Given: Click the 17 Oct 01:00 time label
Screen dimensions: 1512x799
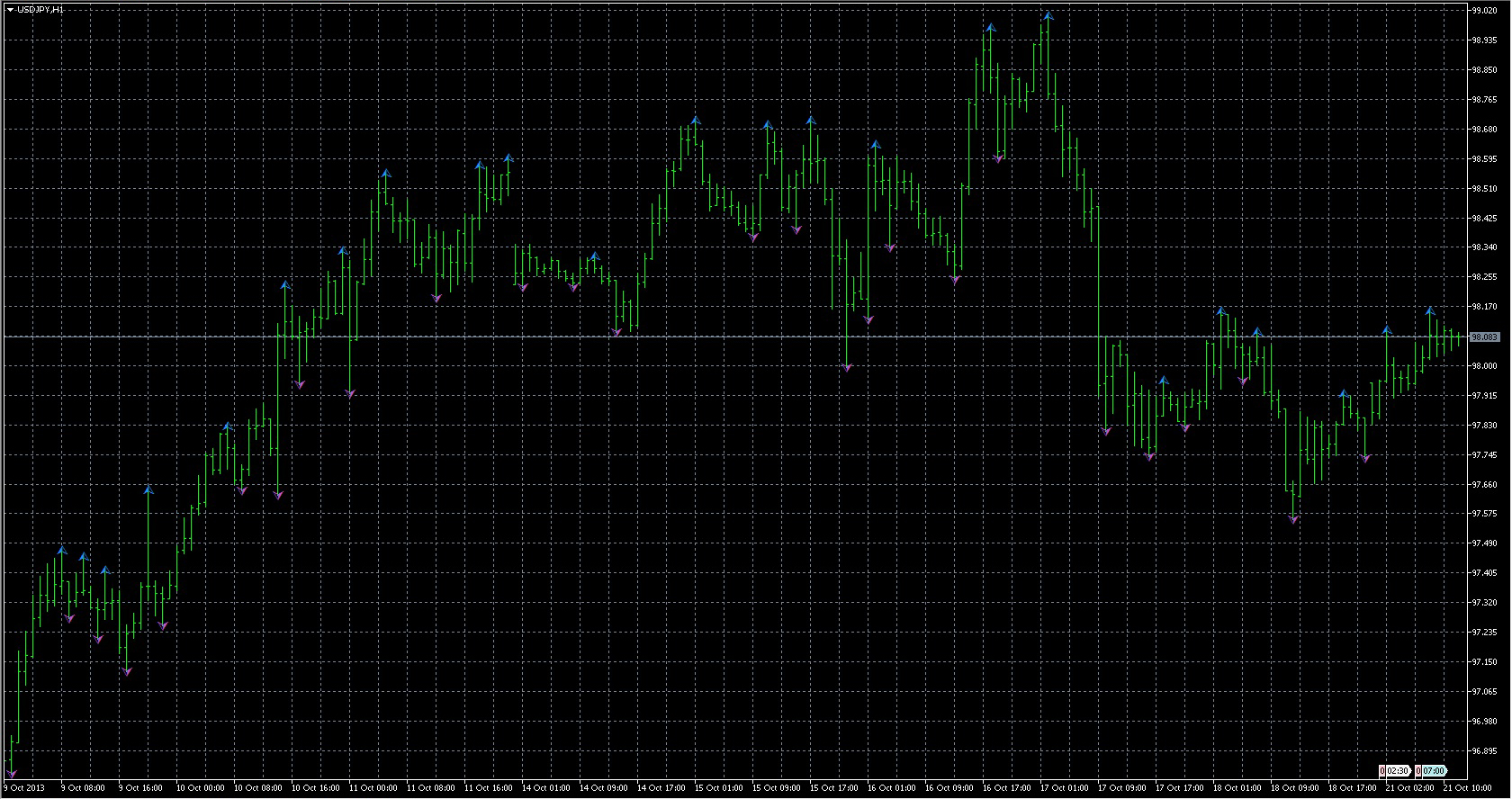Looking at the screenshot, I should (x=1063, y=788).
